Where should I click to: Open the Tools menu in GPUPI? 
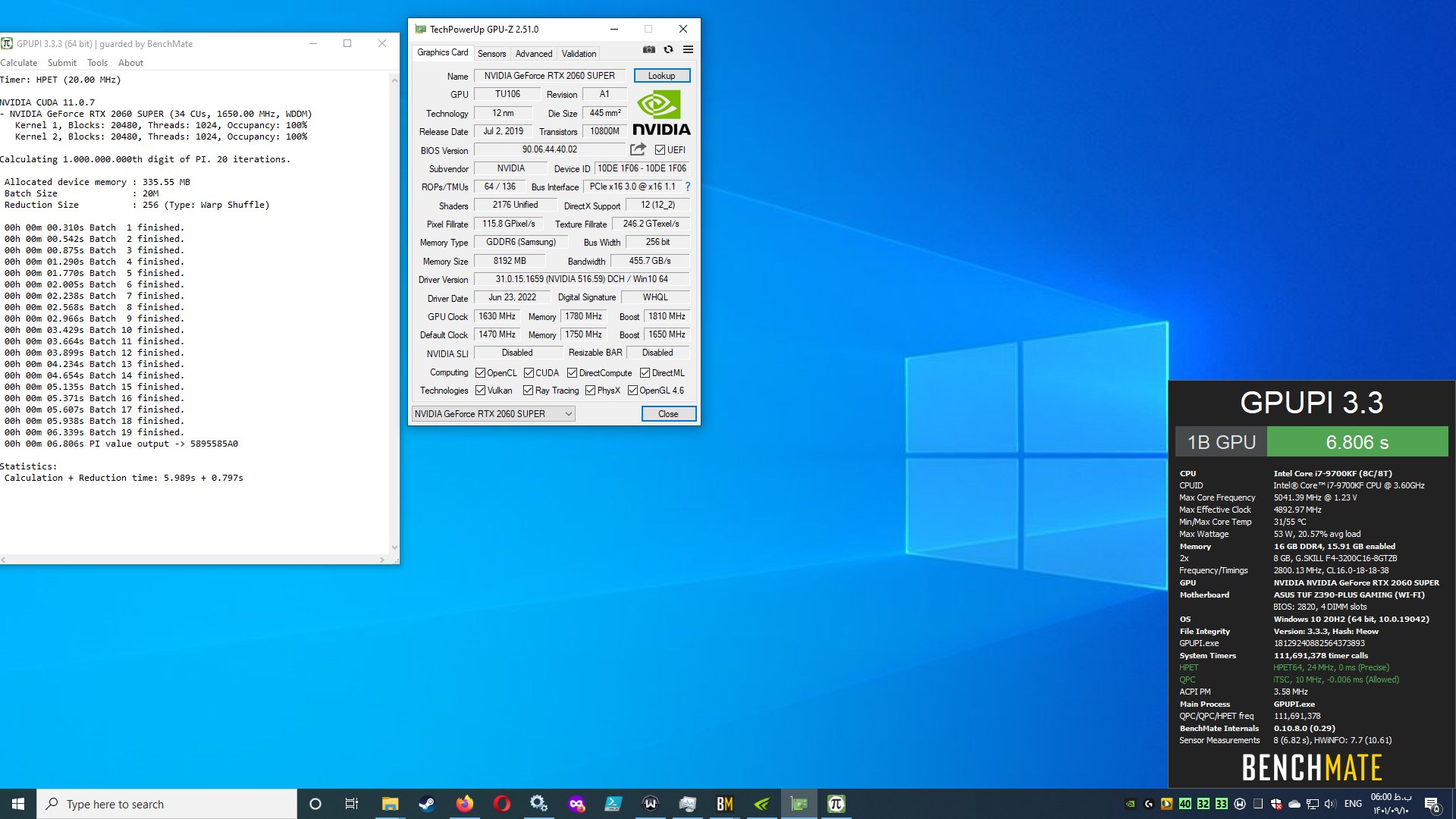point(97,63)
